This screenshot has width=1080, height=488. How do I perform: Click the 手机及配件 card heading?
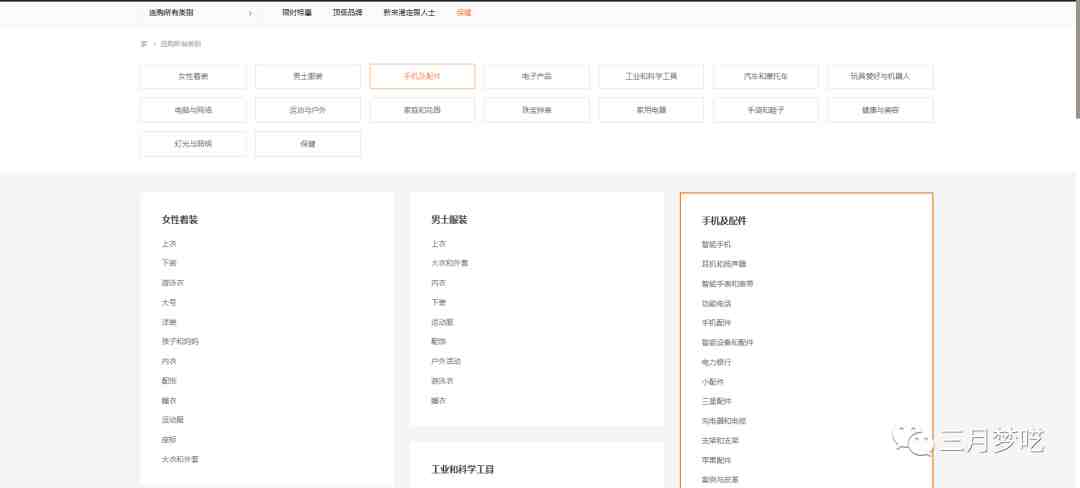tap(725, 221)
